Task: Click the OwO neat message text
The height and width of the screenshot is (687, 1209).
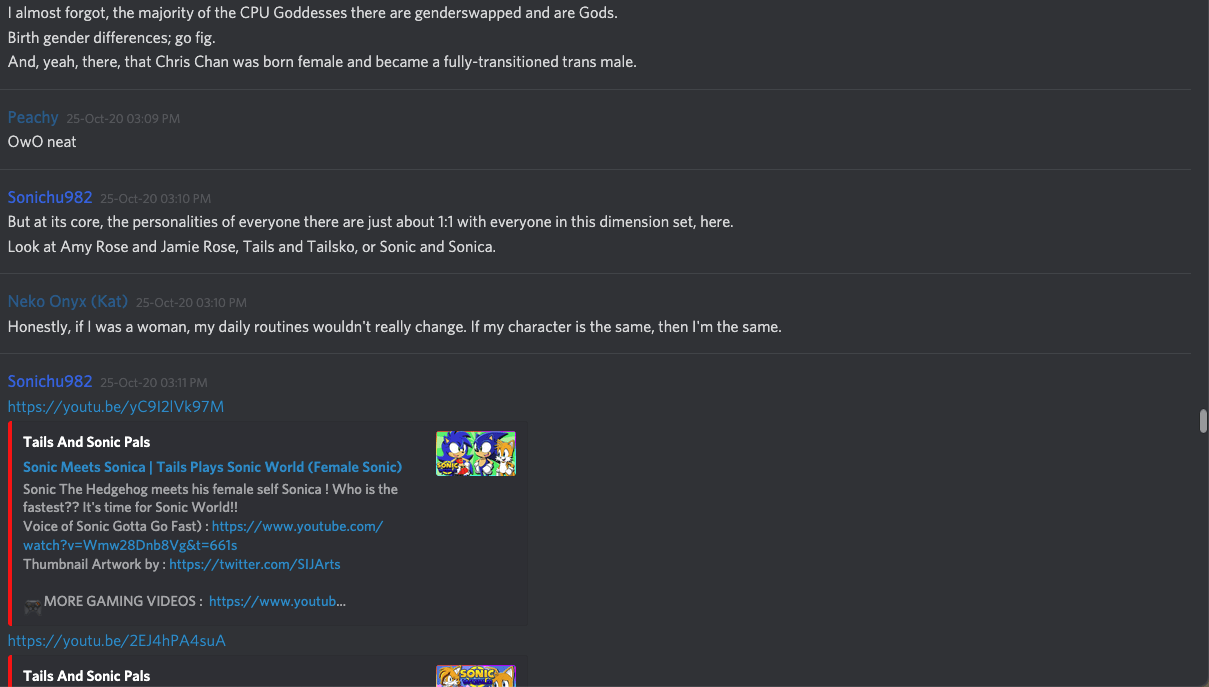Action: click(x=42, y=142)
